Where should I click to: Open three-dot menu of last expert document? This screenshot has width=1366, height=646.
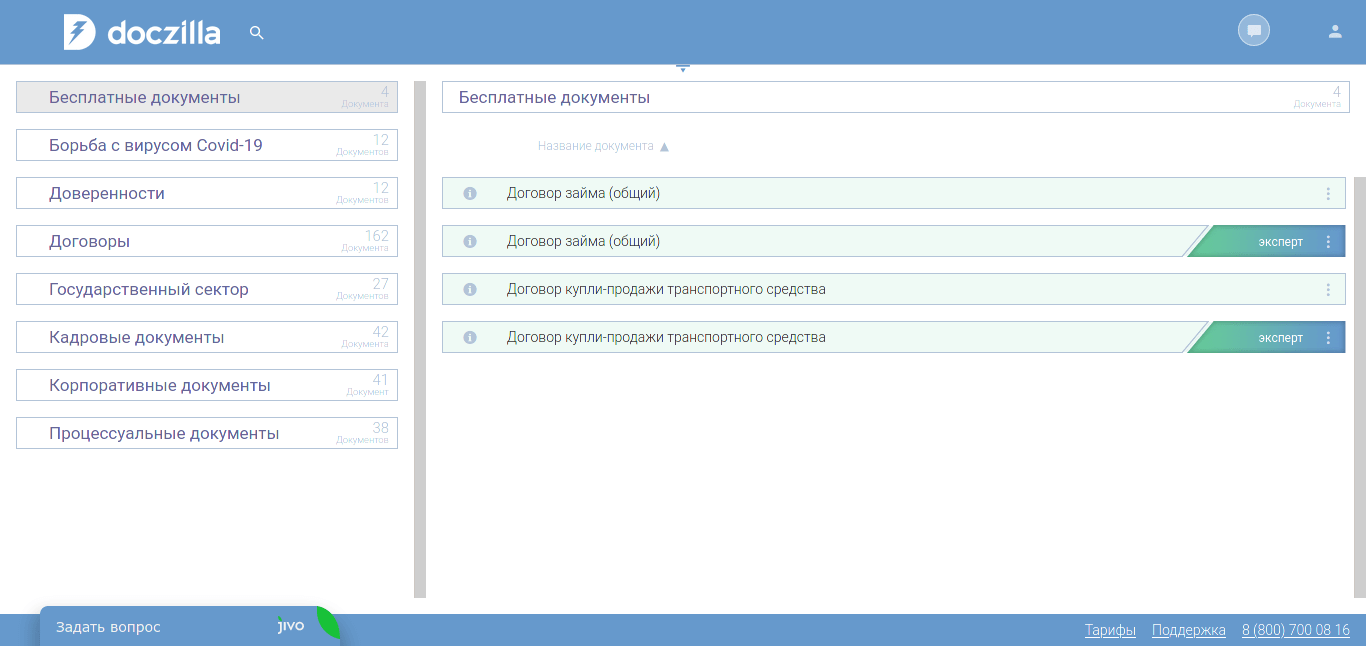(x=1328, y=338)
